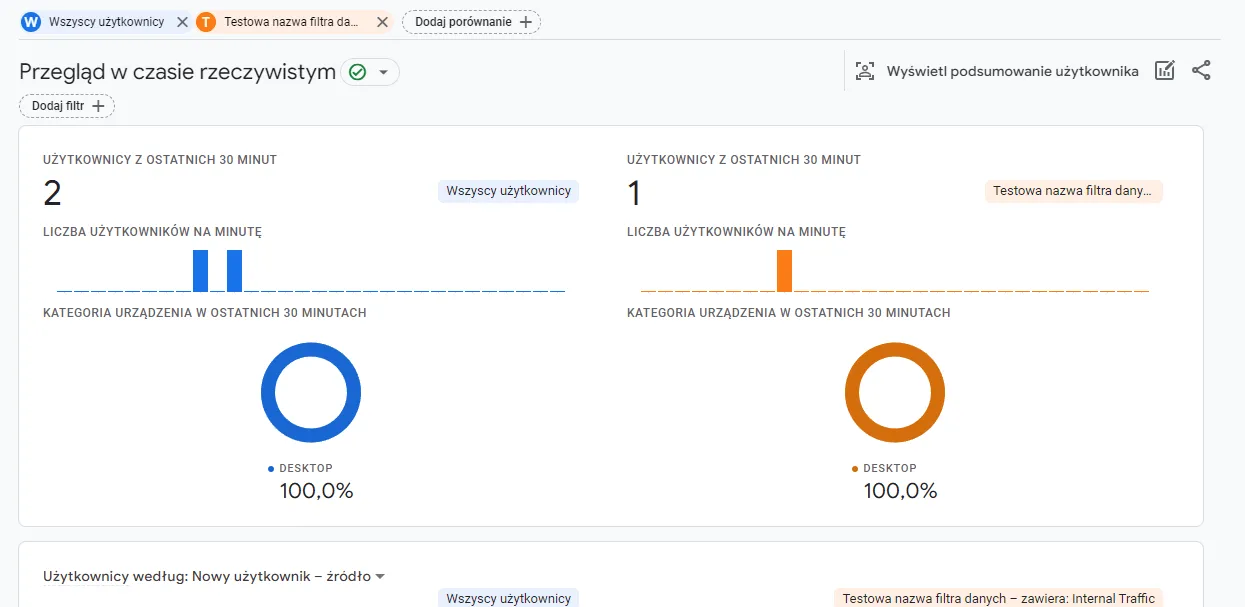Click 'Dodaj filtr' button

67,106
